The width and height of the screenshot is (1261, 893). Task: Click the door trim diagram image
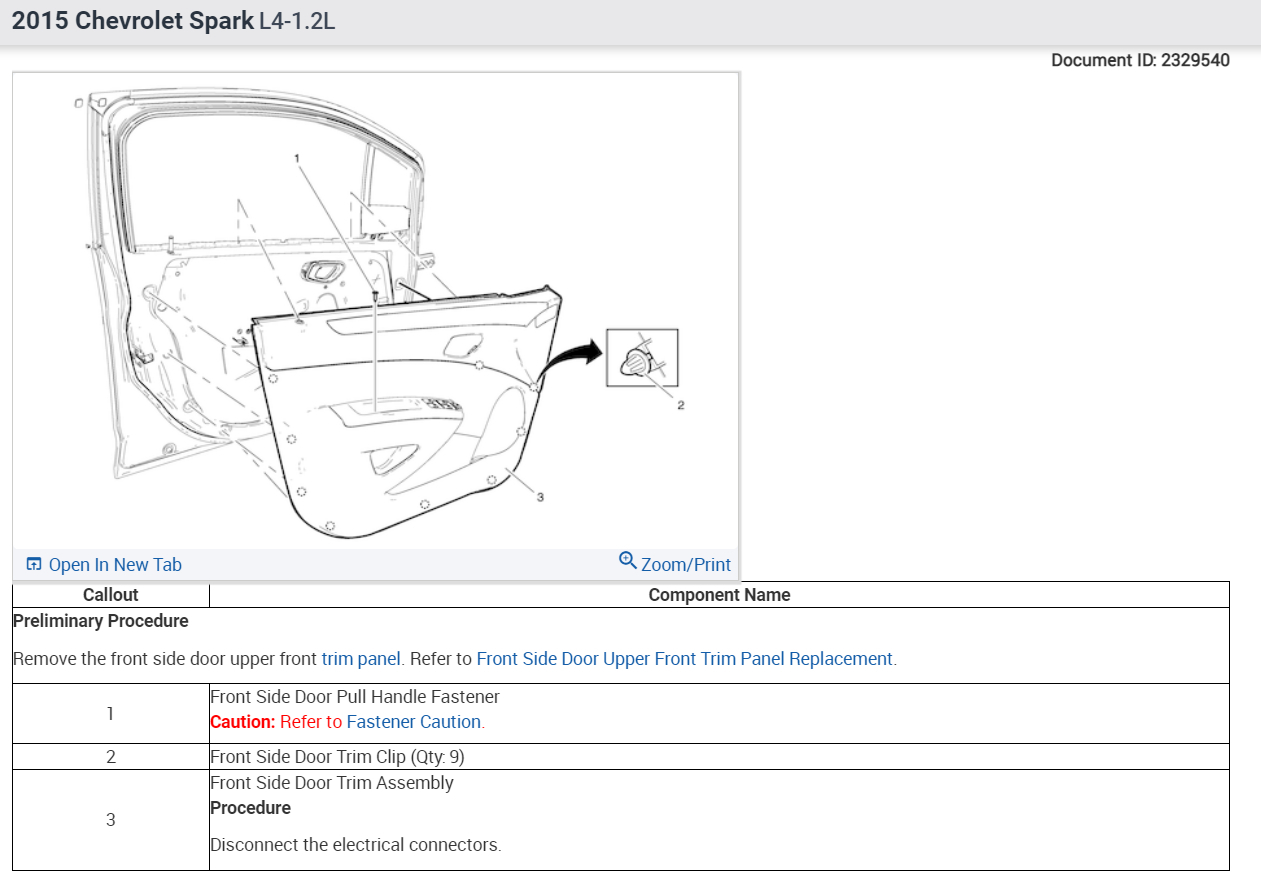(376, 311)
